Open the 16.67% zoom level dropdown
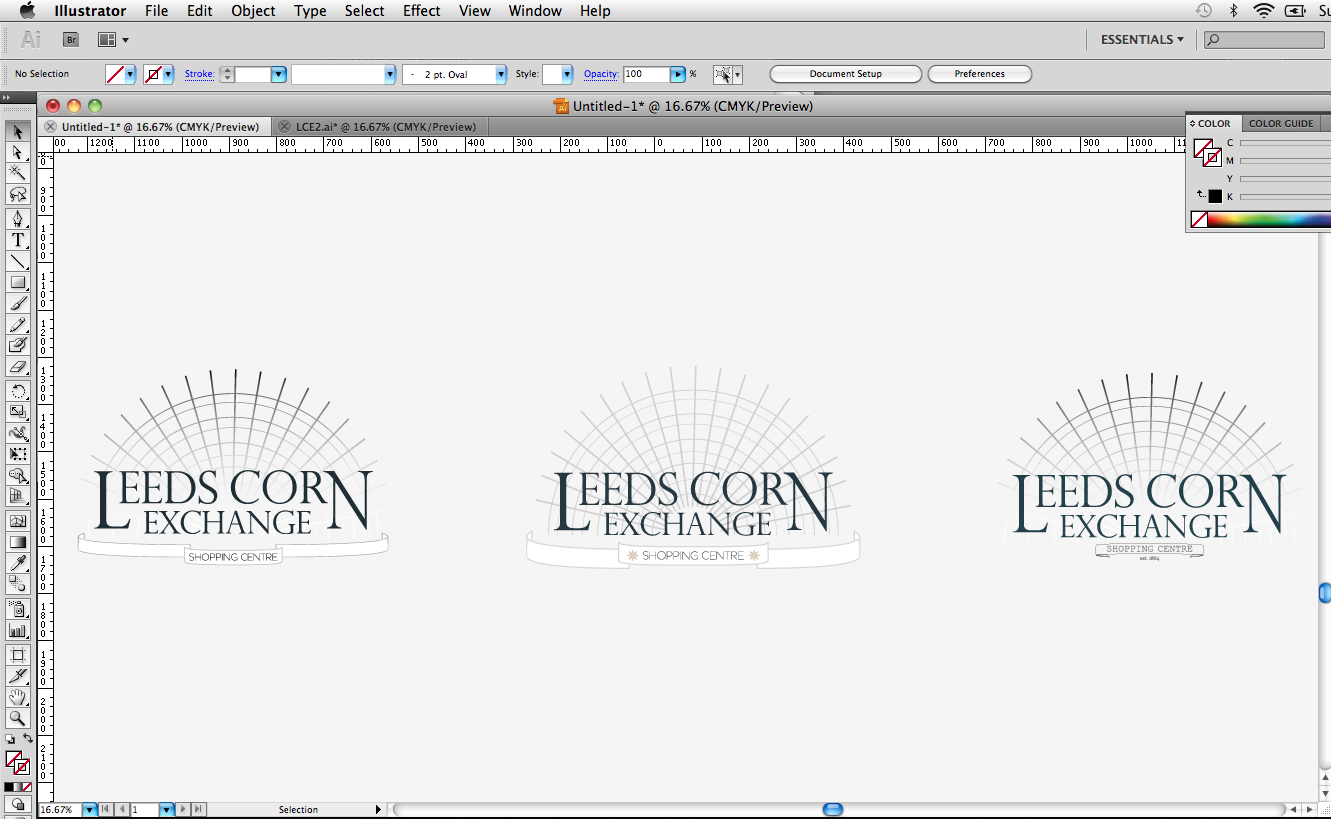The width and height of the screenshot is (1331, 819). click(90, 810)
